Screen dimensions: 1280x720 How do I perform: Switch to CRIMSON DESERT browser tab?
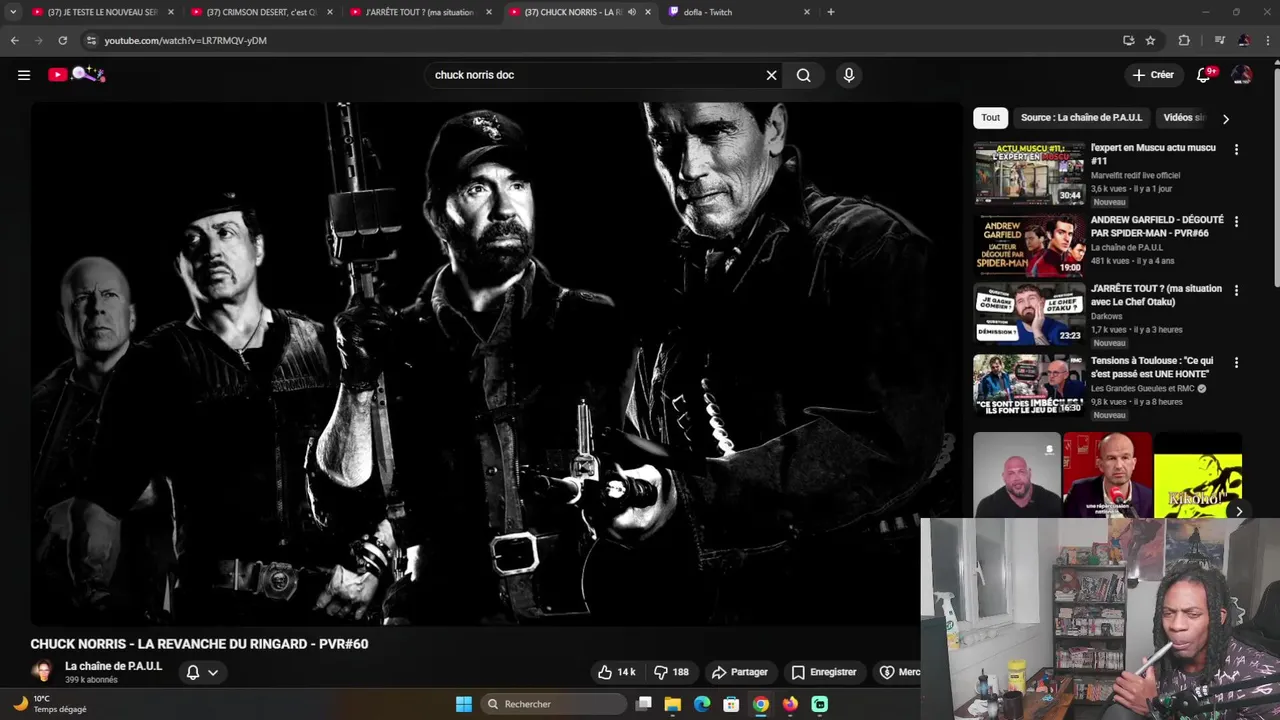(261, 12)
